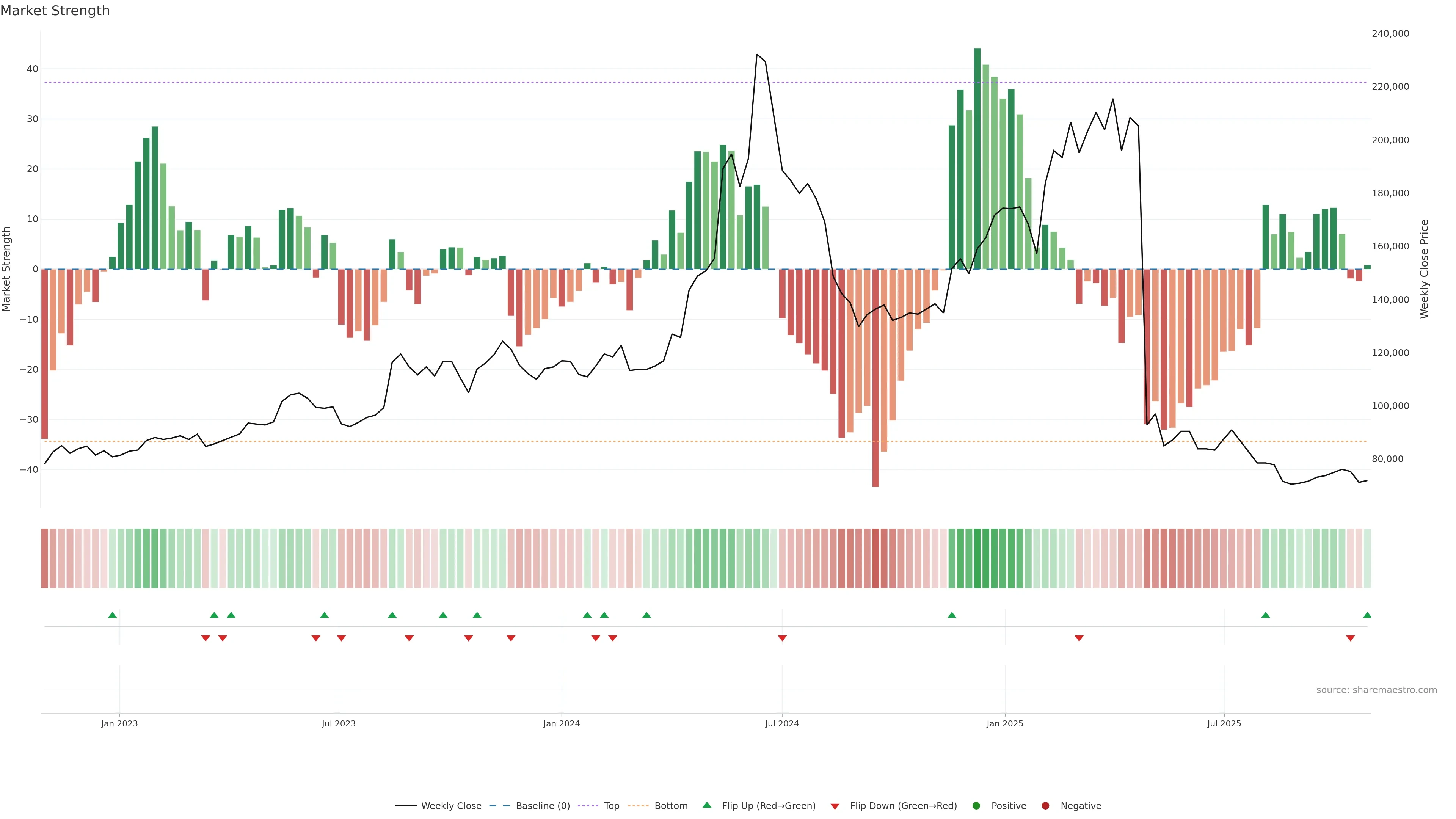This screenshot has width=1456, height=819.
Task: Click flip-down triangle at Jul 2024 gridline
Action: point(782,638)
